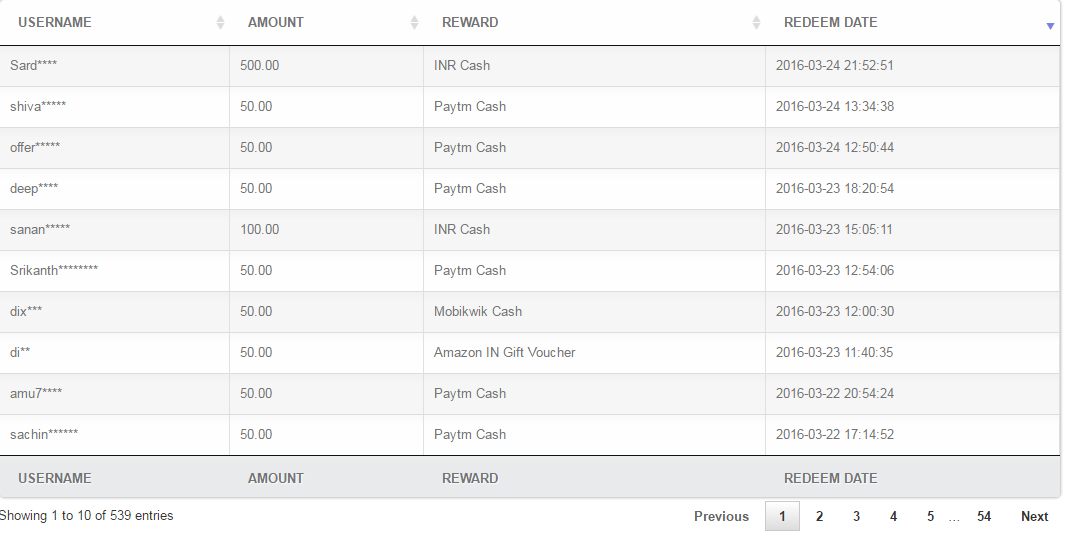Screen dimensions: 1068x537
Task: Click the Previous pagination button
Action: [721, 517]
